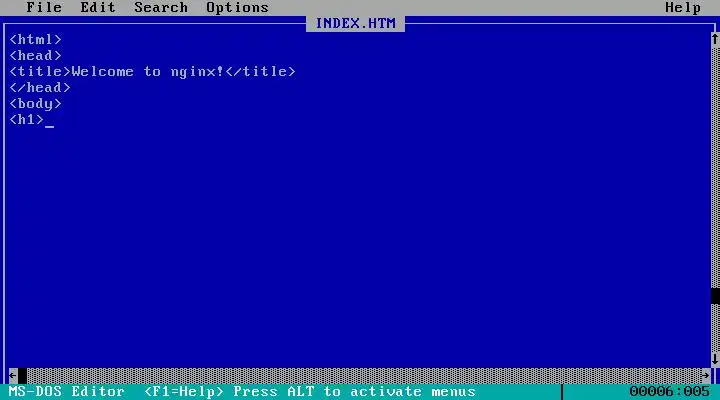Click the vertical scrollbar down arrow
Image resolution: width=720 pixels, height=400 pixels.
tap(715, 359)
